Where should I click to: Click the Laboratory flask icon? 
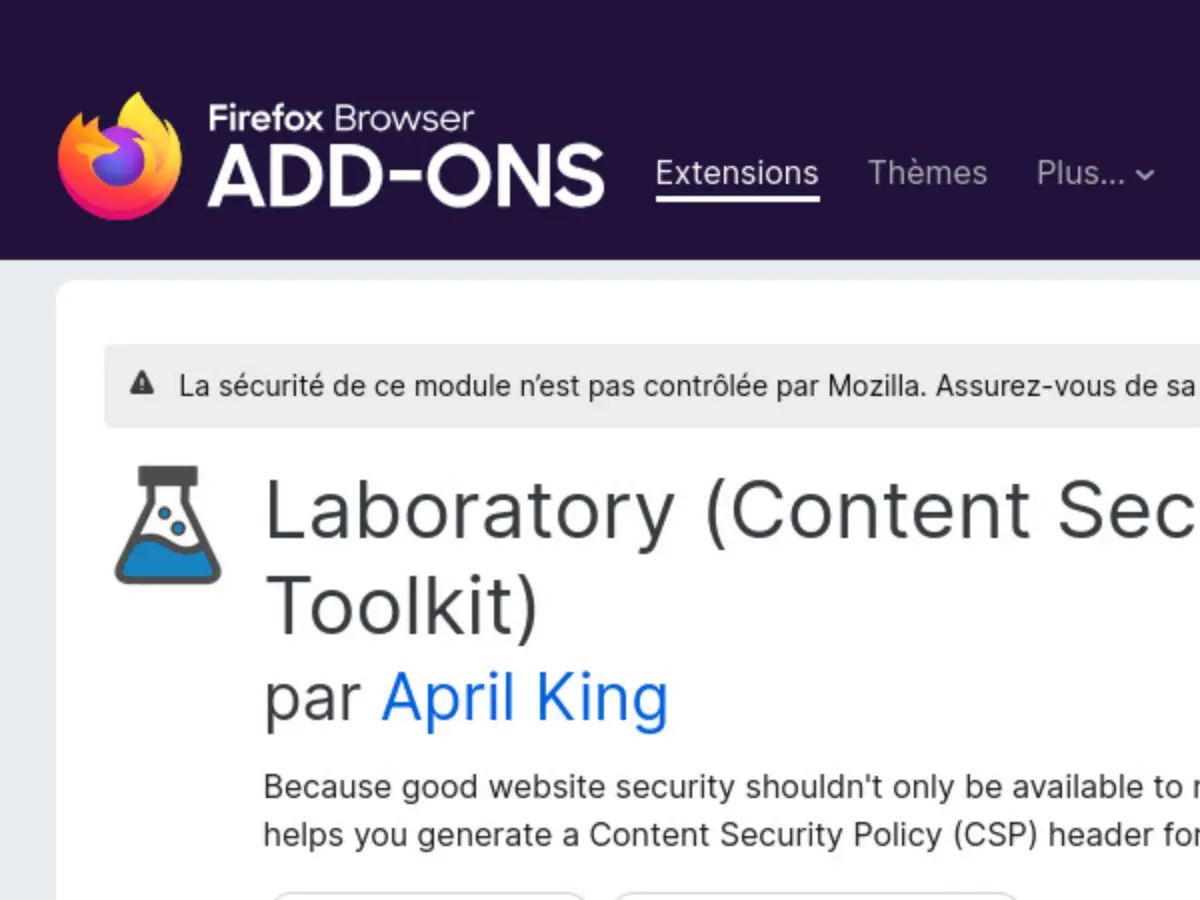pyautogui.click(x=167, y=525)
